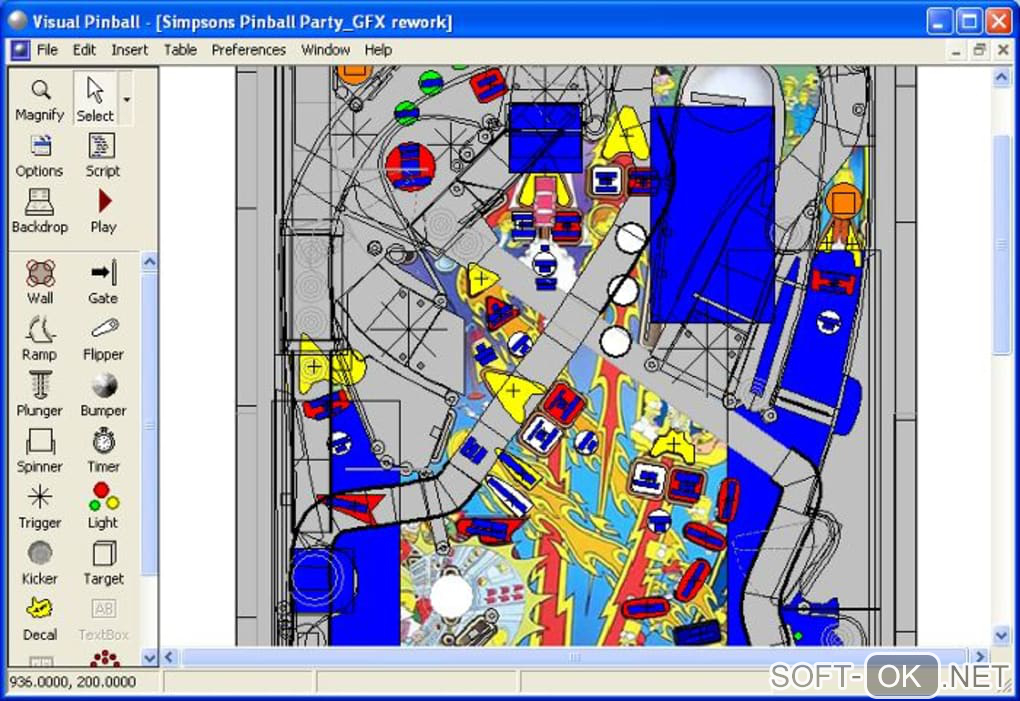Select the Magnify tool

point(40,99)
